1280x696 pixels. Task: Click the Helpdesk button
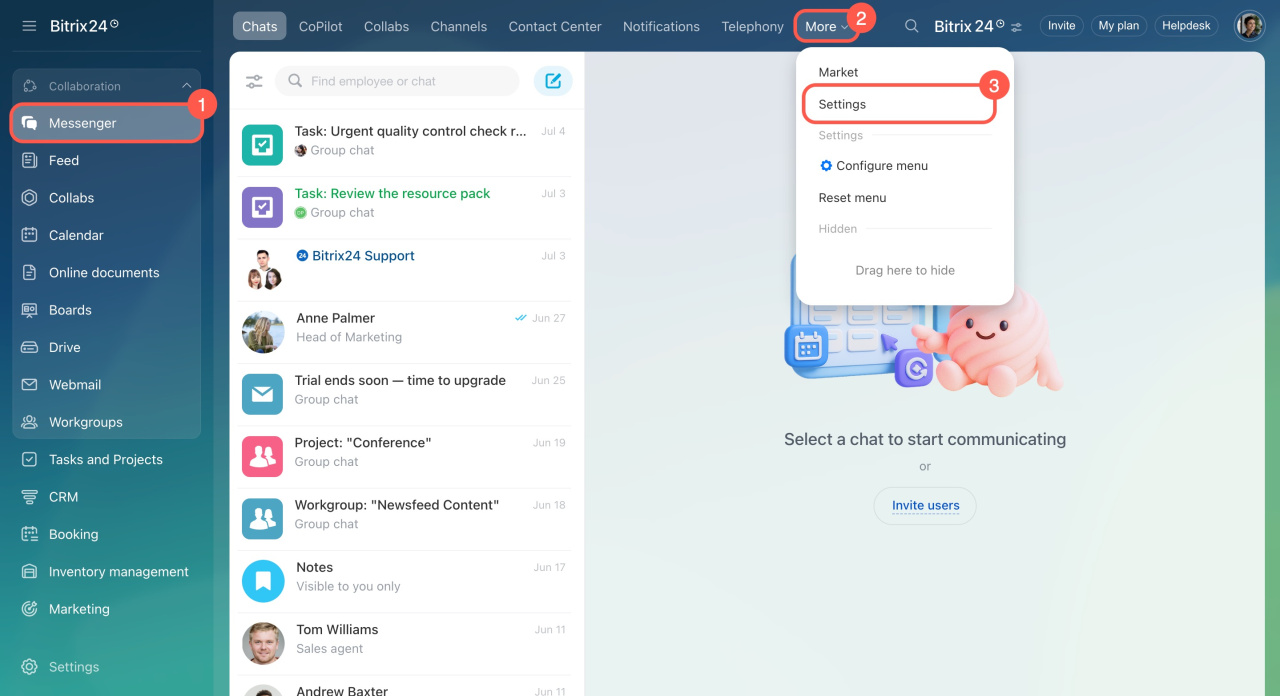[x=1187, y=26]
